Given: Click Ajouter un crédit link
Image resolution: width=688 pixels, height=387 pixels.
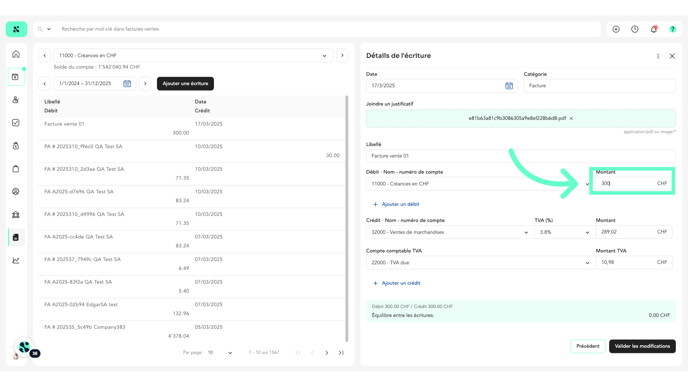Looking at the screenshot, I should click(x=397, y=283).
